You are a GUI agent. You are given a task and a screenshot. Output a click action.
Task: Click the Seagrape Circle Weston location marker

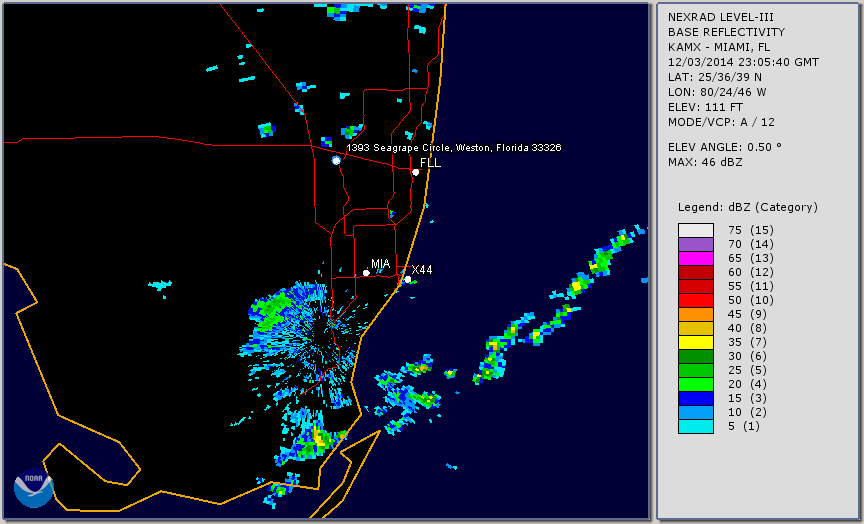[x=336, y=160]
